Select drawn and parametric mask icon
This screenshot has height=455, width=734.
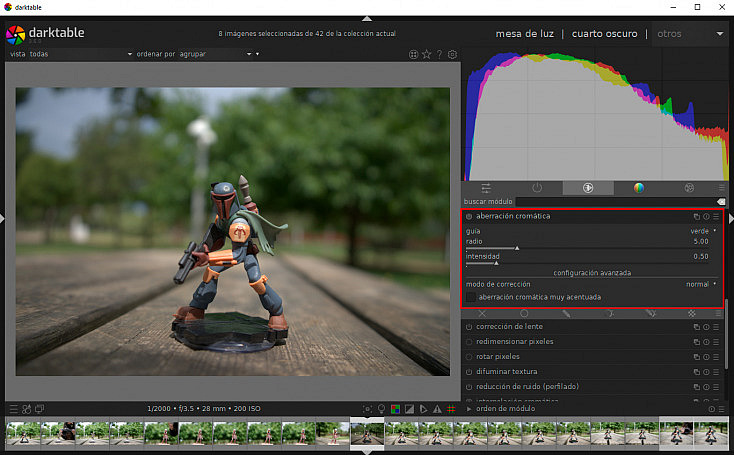tap(650, 313)
